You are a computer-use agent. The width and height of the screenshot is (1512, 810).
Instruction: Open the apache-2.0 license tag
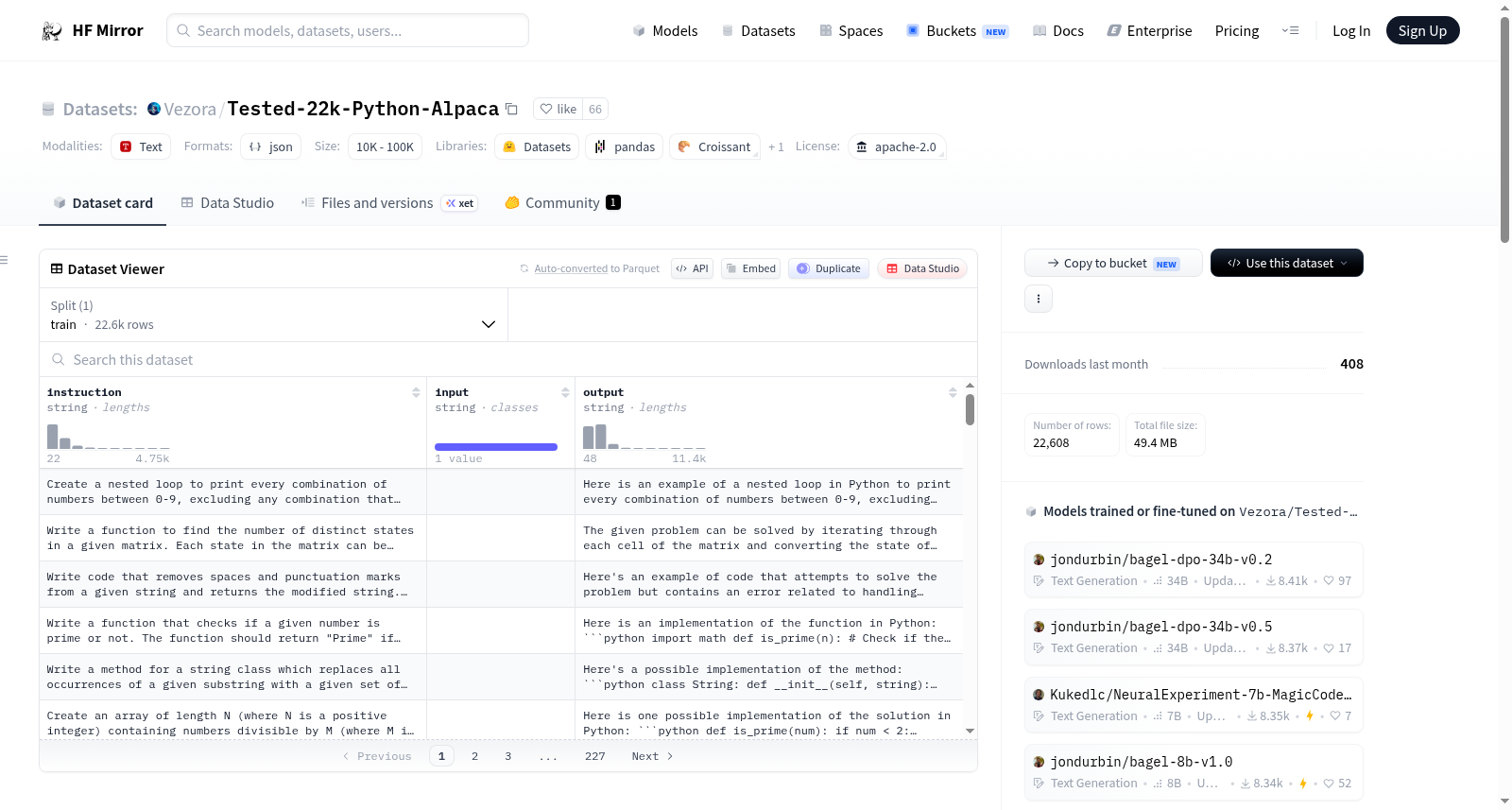[897, 146]
